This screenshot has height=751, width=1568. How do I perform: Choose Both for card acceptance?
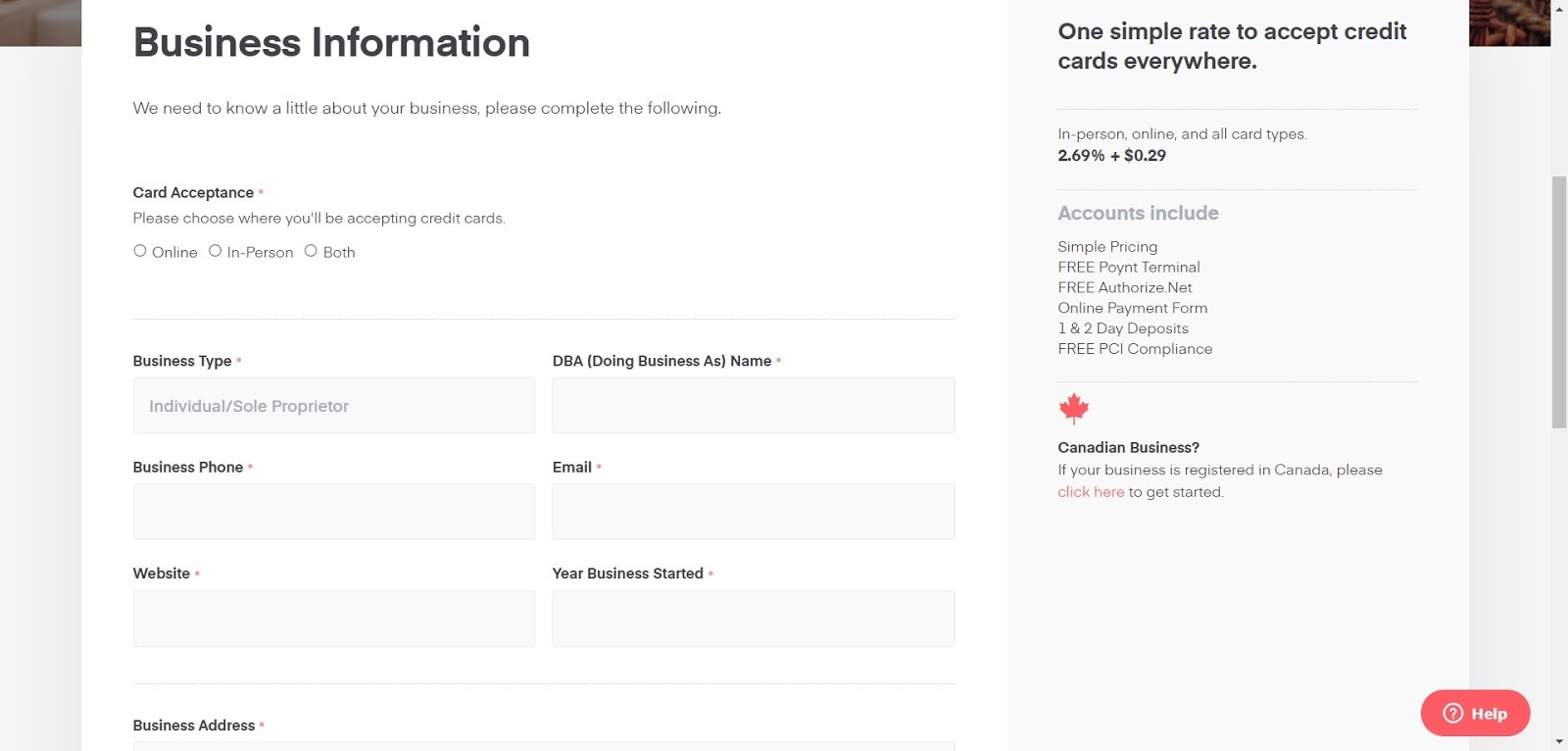(311, 251)
